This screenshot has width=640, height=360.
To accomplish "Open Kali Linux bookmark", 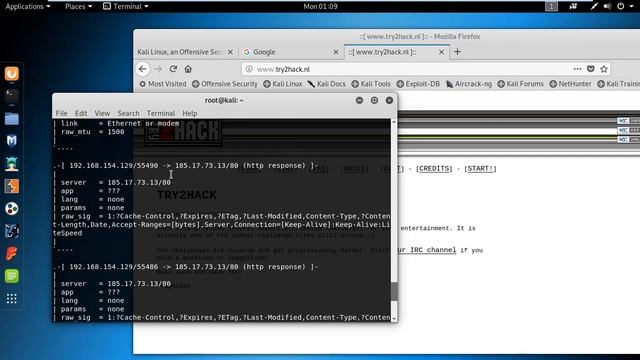I will coord(282,84).
